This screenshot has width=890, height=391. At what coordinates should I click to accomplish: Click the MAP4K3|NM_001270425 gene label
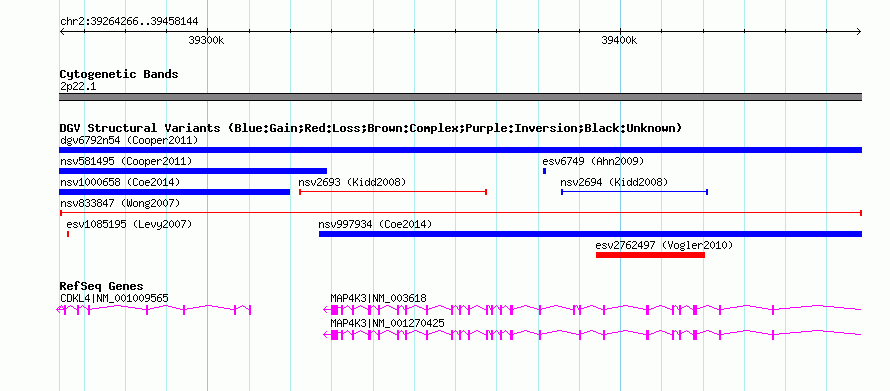tap(387, 323)
